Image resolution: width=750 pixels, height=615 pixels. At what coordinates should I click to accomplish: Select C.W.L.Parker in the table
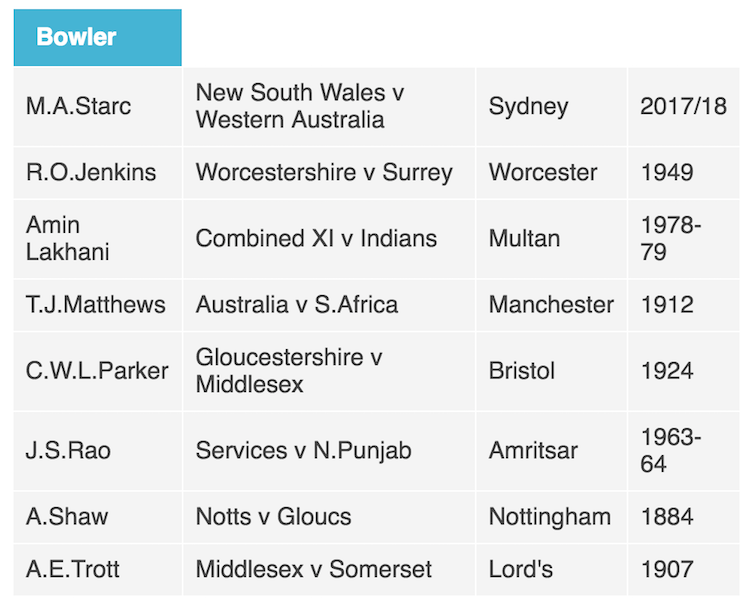click(97, 371)
